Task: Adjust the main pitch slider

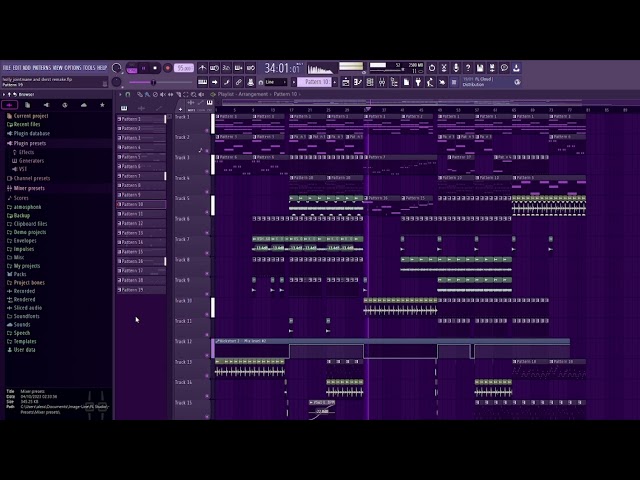Action: point(153,82)
